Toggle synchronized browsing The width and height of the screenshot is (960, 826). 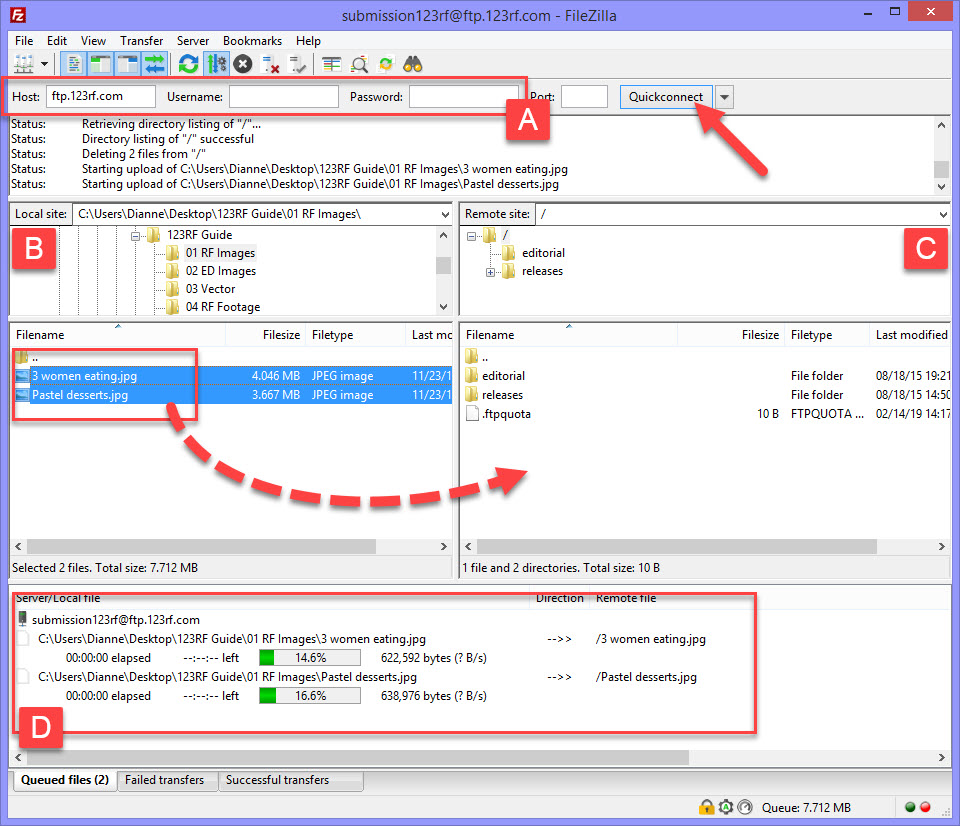point(386,64)
